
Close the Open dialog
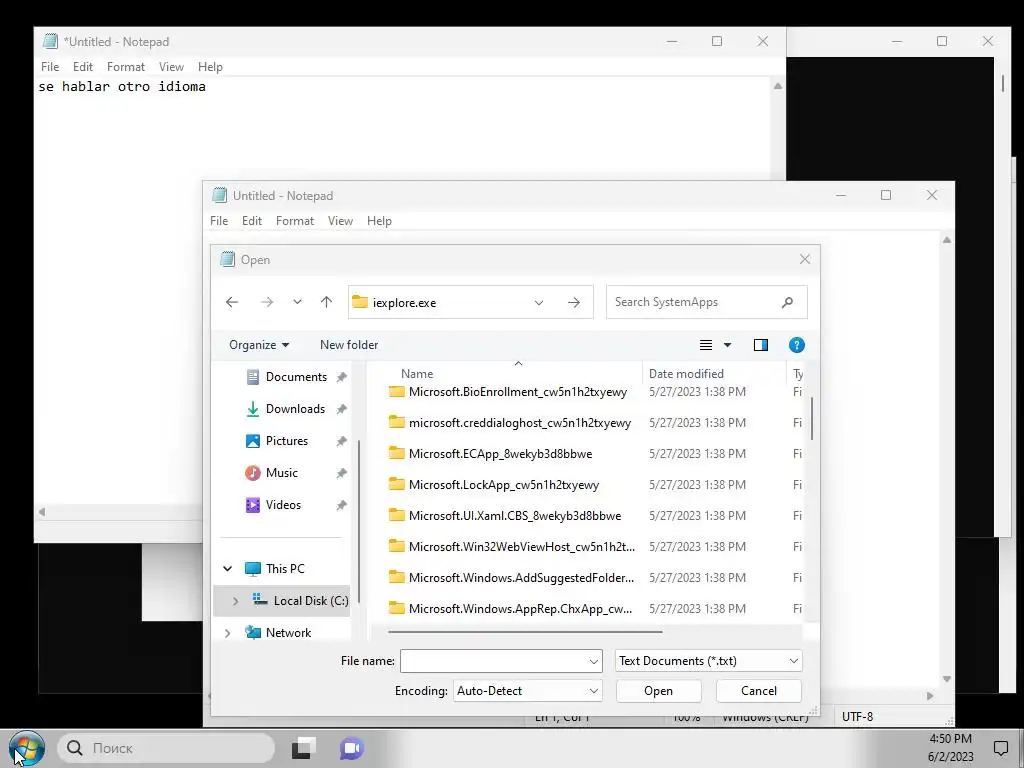pos(805,259)
